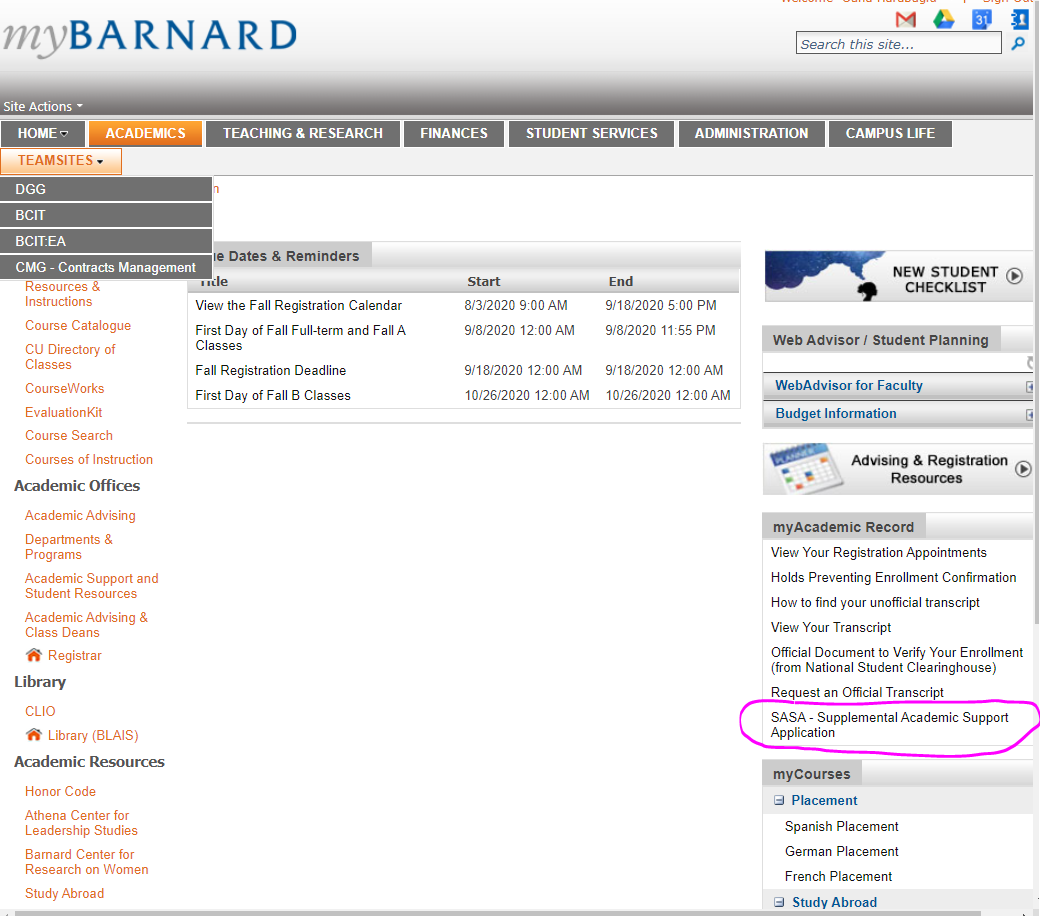Viewport: 1040px width, 916px height.
Task: Open the Study Abroad sidebar link
Action: coord(64,893)
